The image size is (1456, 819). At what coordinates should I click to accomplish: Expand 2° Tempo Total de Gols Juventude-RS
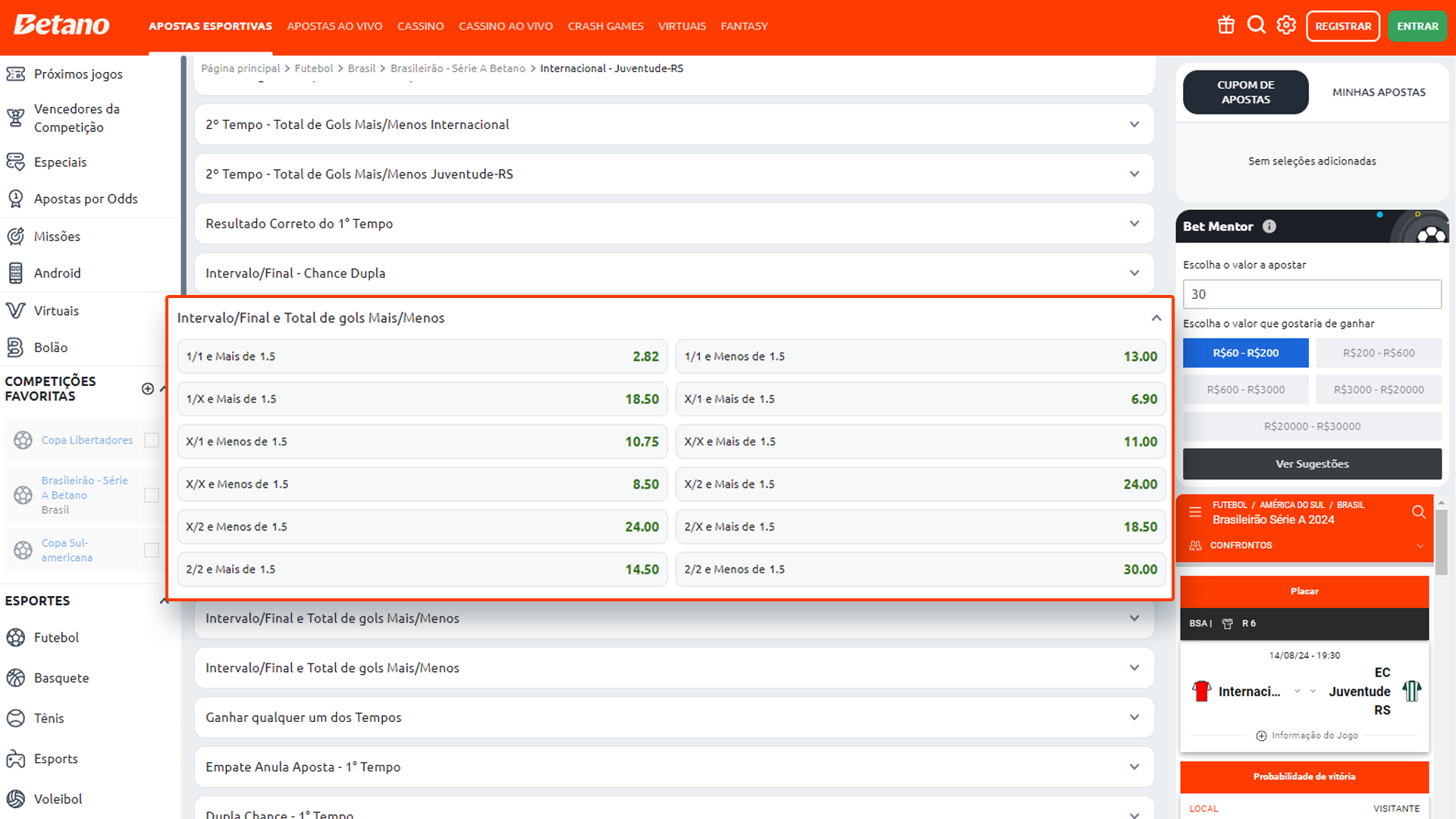[674, 174]
